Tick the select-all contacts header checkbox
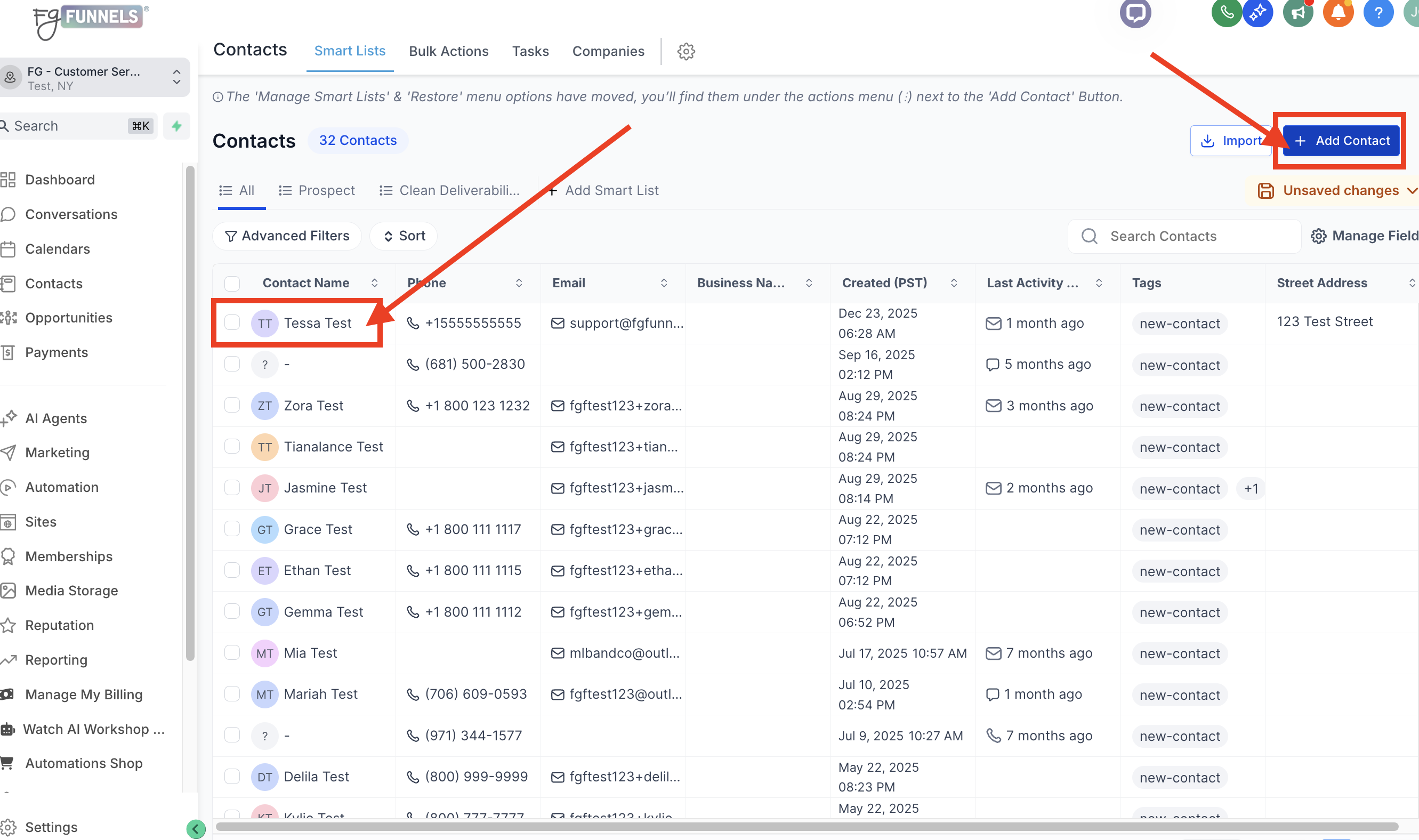Viewport: 1419px width, 840px height. [x=232, y=283]
